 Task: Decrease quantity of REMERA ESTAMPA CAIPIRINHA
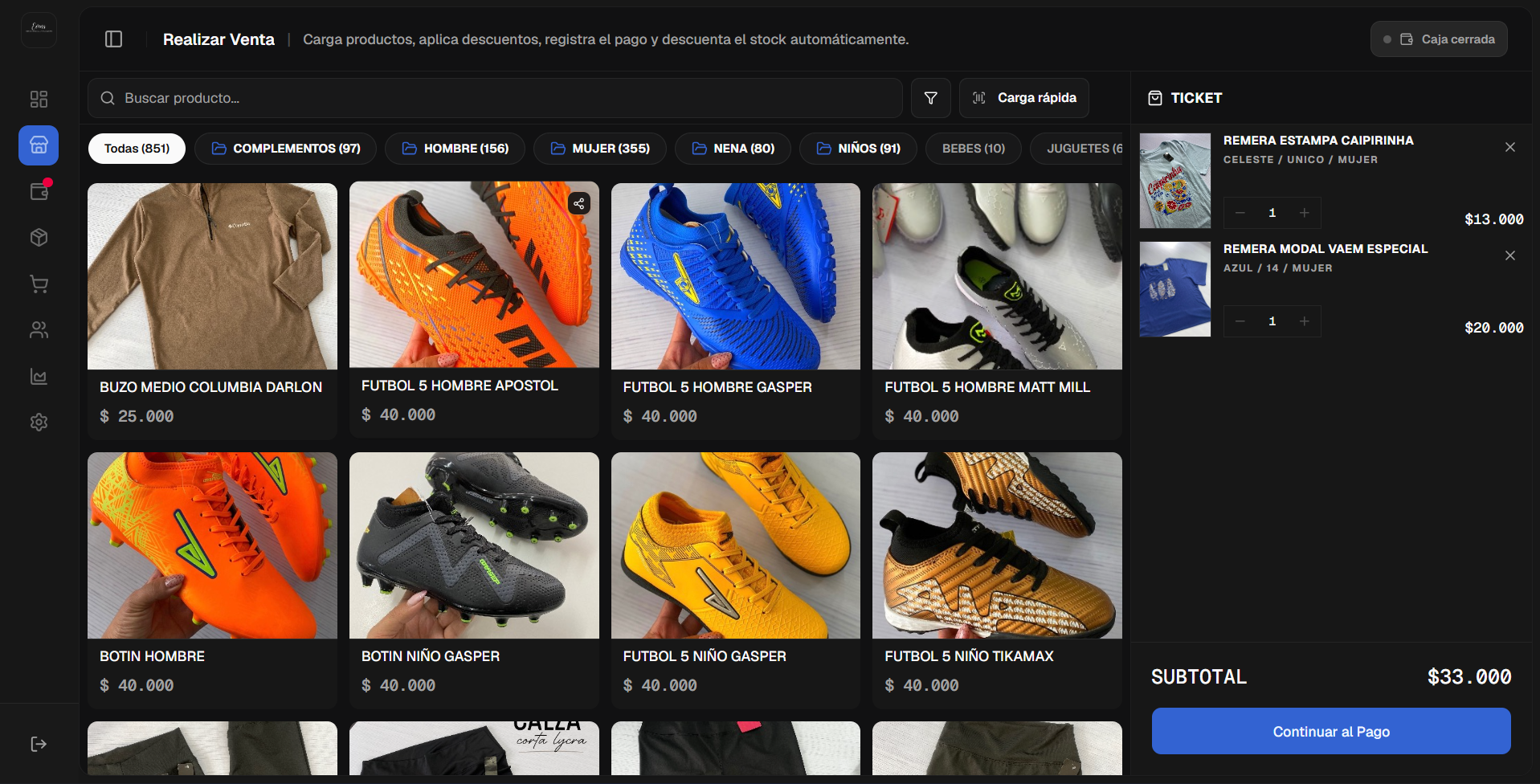(x=1240, y=213)
